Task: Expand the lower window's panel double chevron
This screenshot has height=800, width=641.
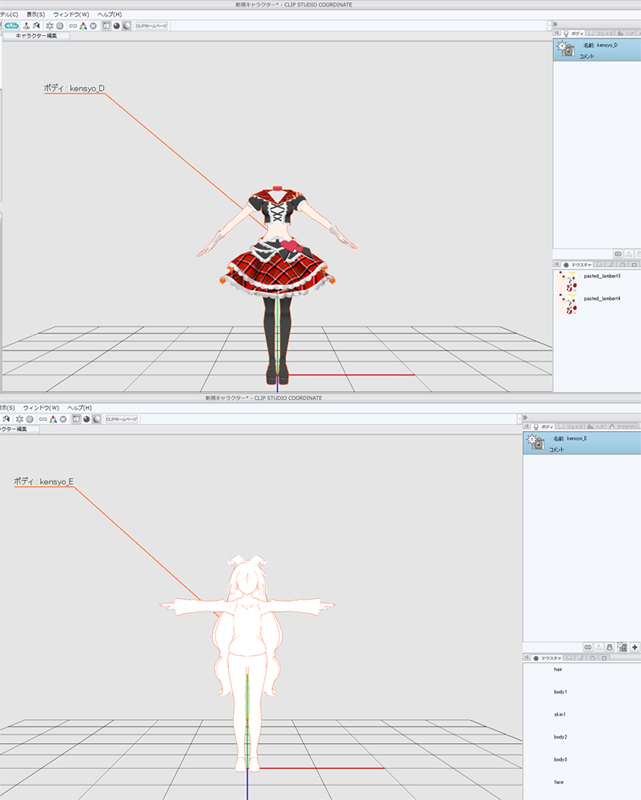Action: pyautogui.click(x=526, y=417)
